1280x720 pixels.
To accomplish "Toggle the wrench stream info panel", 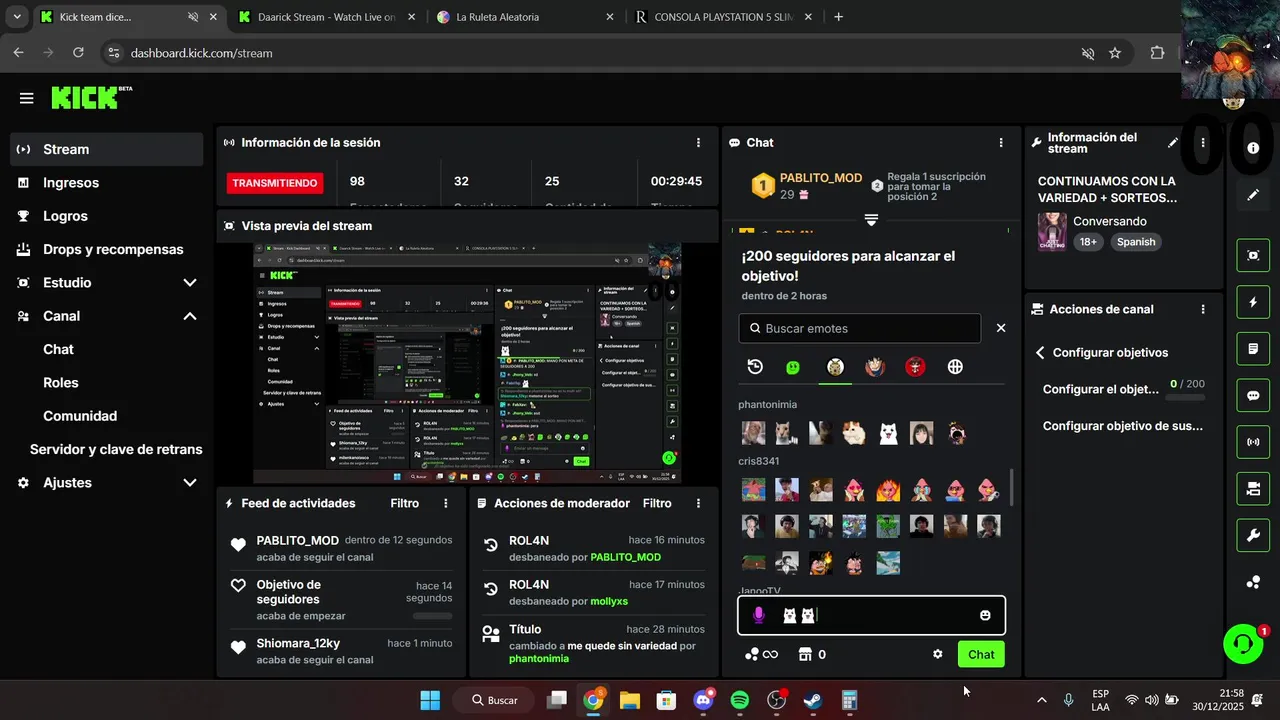I will point(1253,536).
